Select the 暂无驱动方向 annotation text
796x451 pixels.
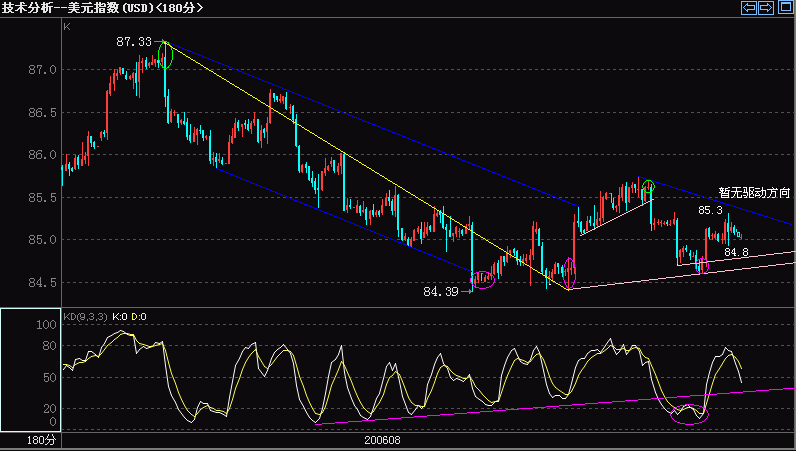pos(754,192)
